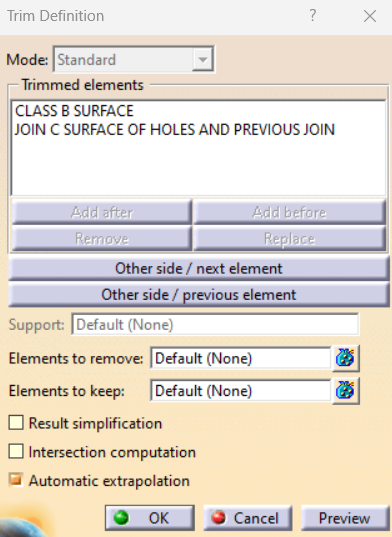
Task: Open multi-selection icon beside Elements to remove
Action: (345, 358)
